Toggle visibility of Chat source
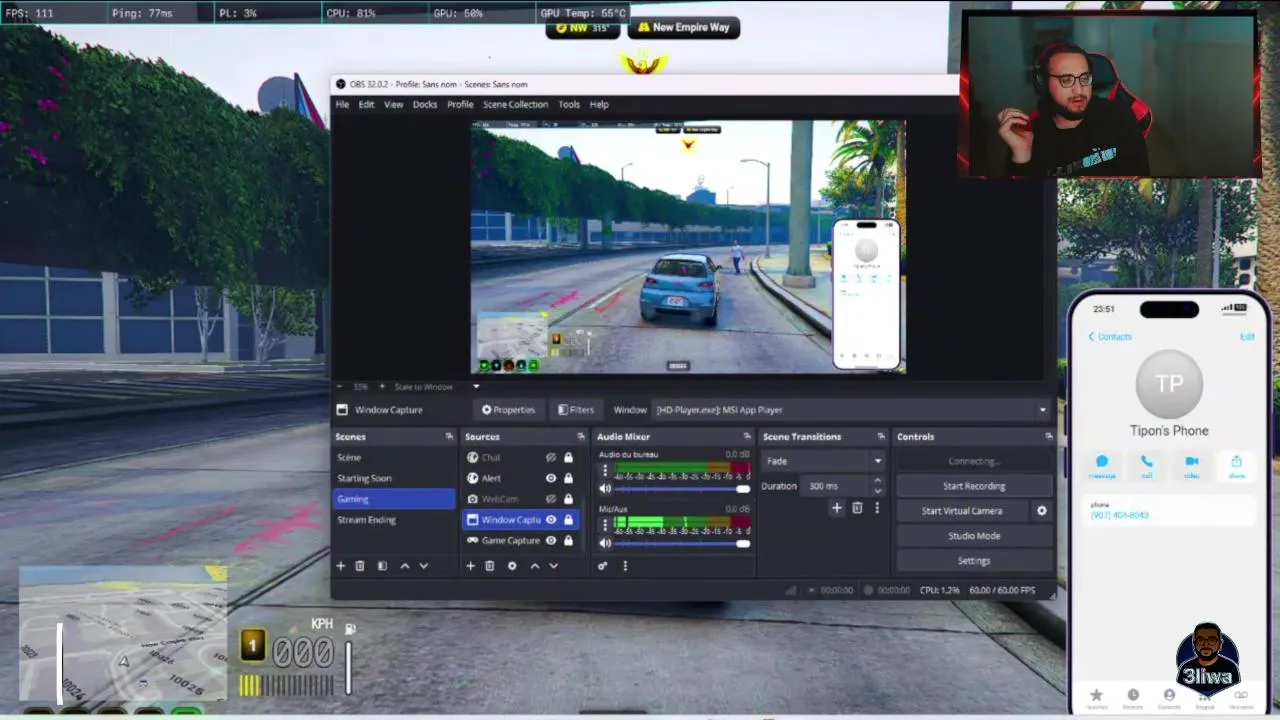Image resolution: width=1280 pixels, height=720 pixels. click(551, 457)
